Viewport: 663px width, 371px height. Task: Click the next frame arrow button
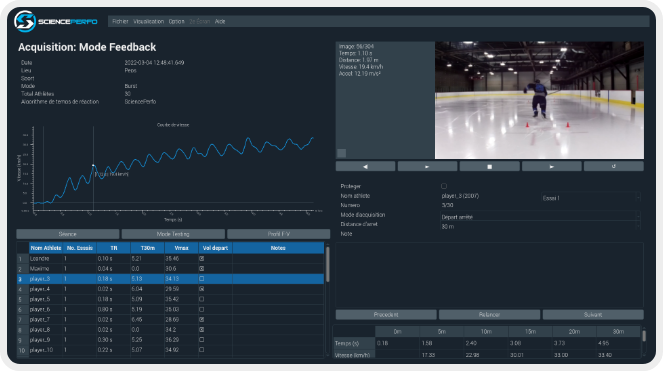[x=551, y=167]
